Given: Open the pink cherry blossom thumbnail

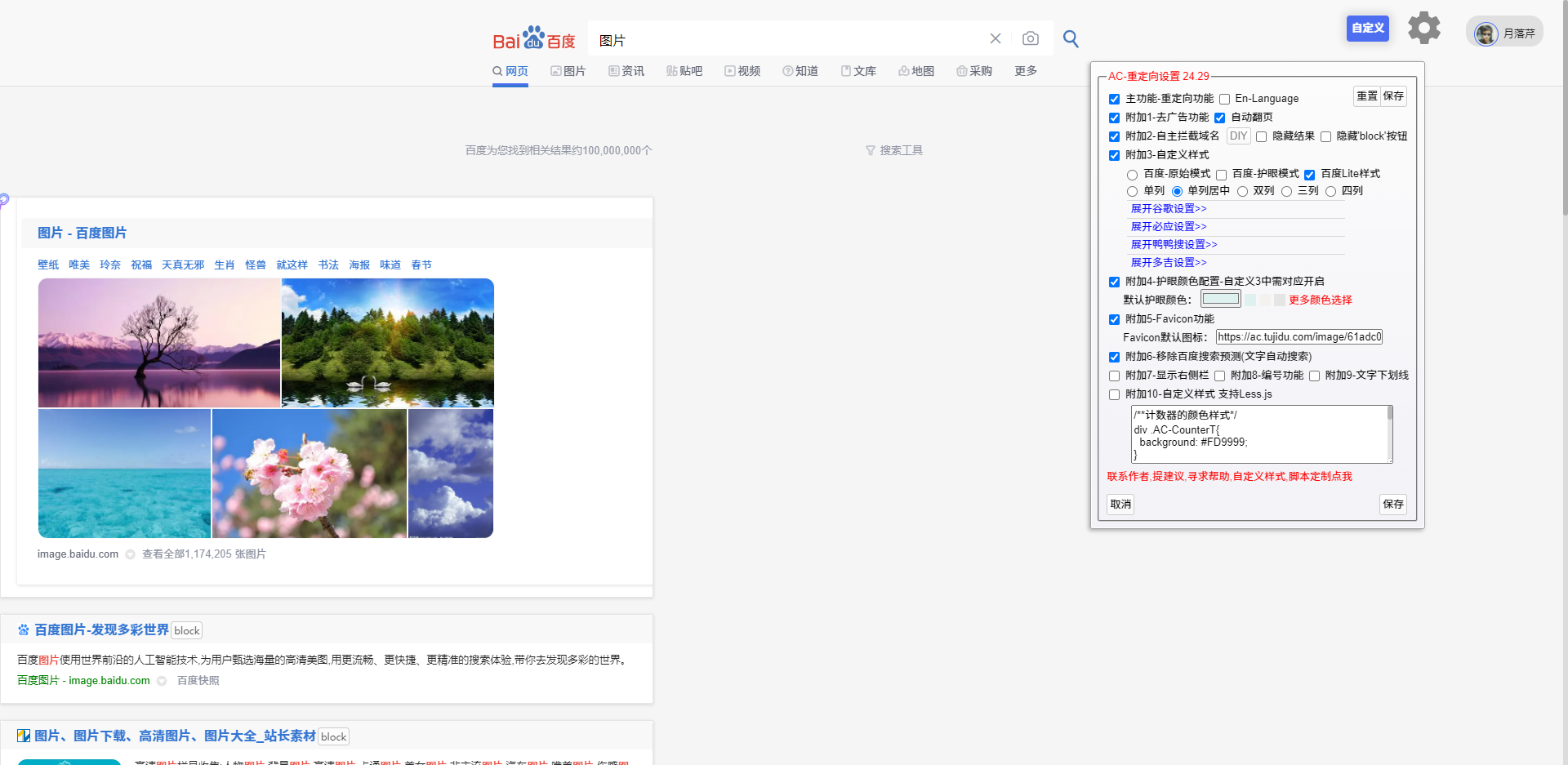Looking at the screenshot, I should coord(309,474).
